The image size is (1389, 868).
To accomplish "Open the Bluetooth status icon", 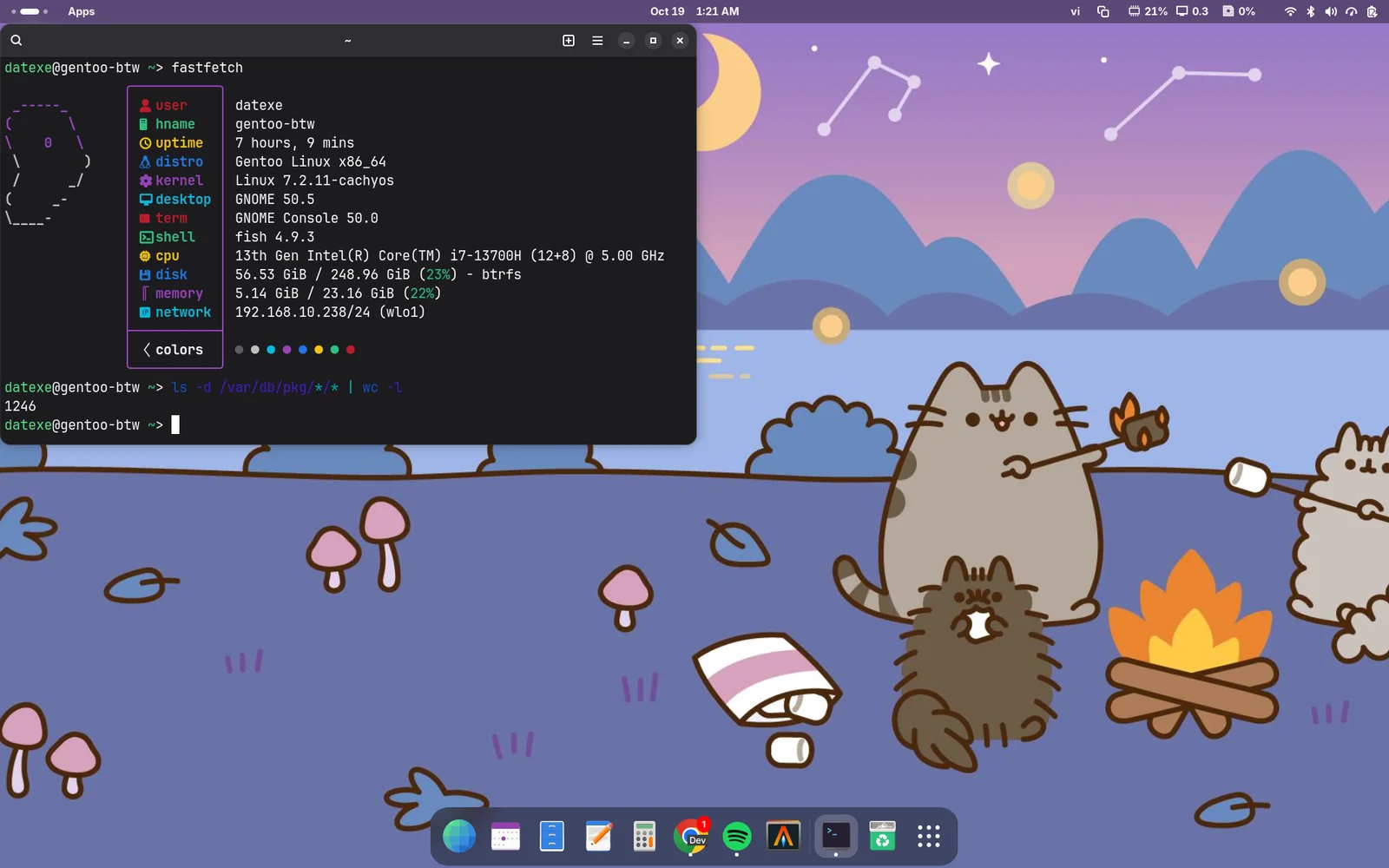I will click(x=1311, y=11).
